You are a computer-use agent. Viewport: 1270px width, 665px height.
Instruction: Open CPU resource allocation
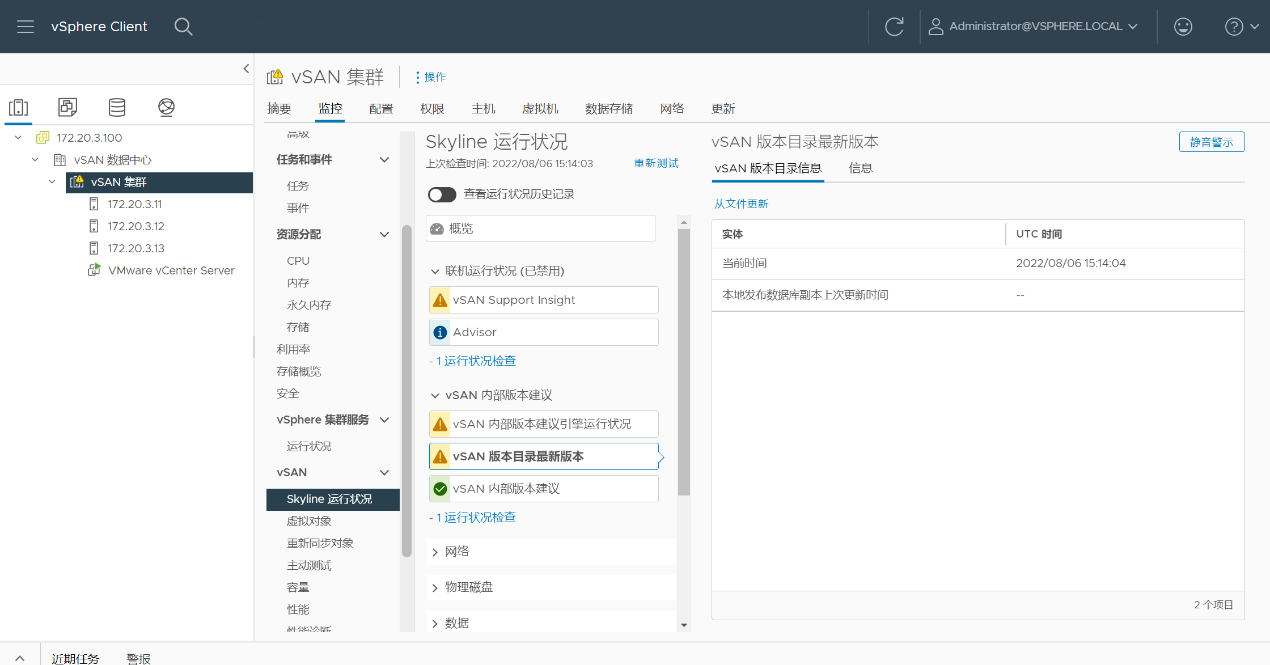point(298,261)
